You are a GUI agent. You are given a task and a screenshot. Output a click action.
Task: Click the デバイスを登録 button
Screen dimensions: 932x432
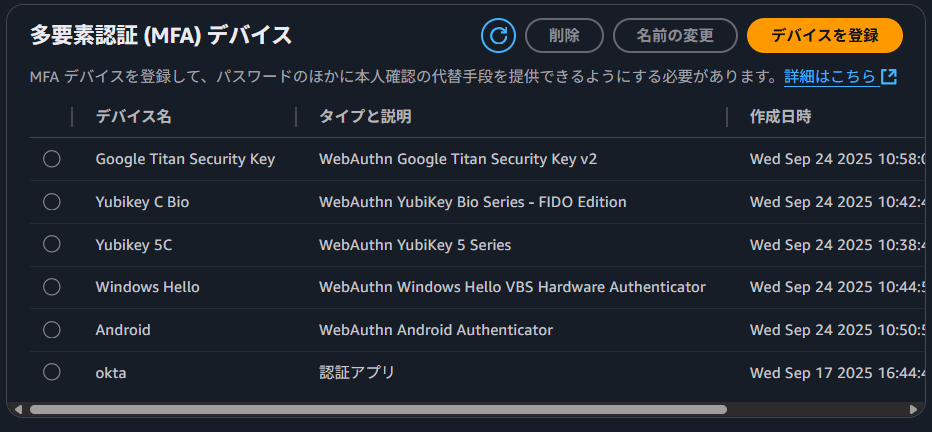(x=824, y=36)
